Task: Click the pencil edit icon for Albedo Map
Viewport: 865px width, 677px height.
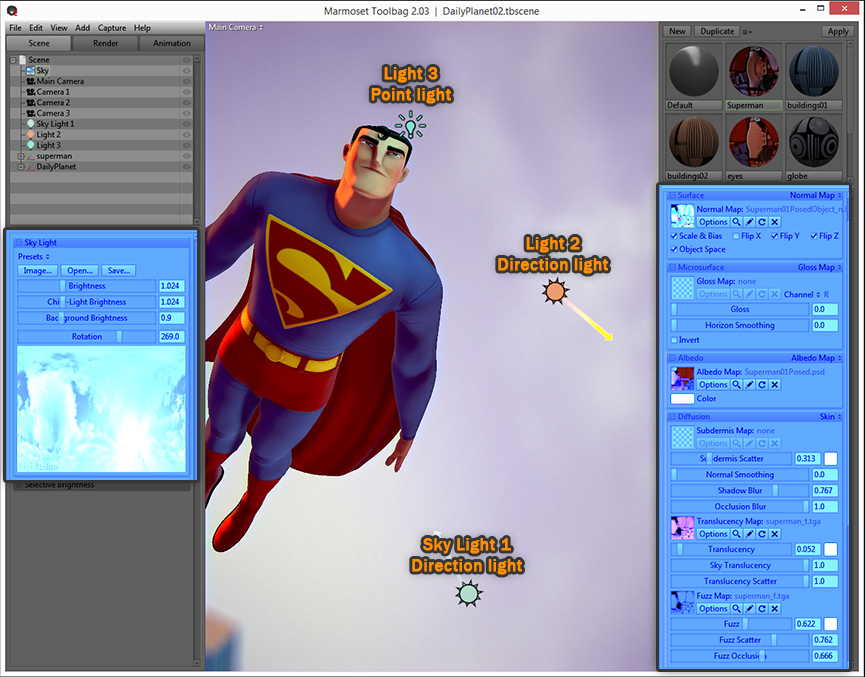Action: (749, 385)
